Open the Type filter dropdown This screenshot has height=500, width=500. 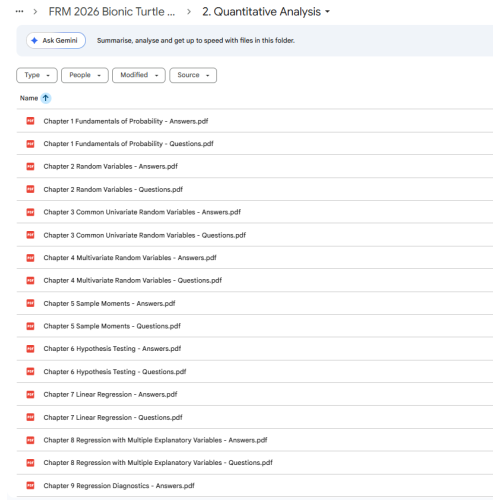[37, 75]
